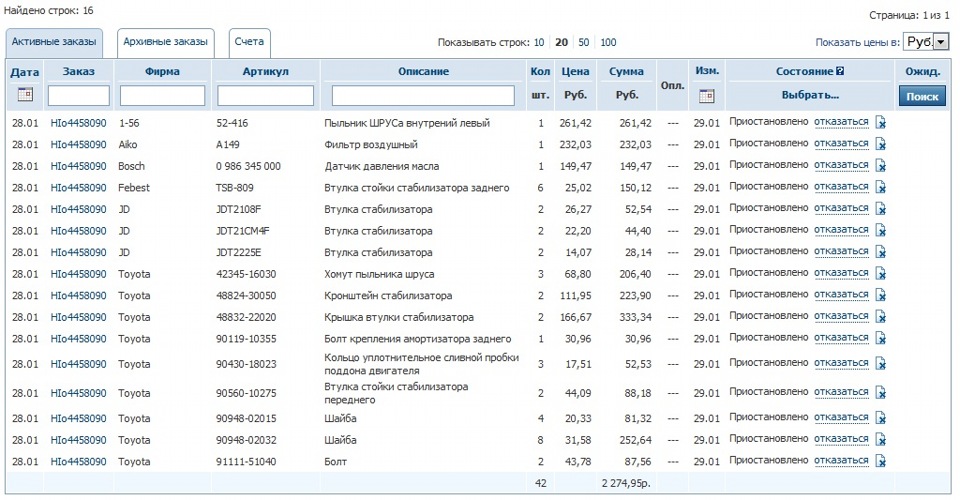Viewport: 960px width, 500px height.
Task: Click отказаться link for Febest TSB-809
Action: [x=841, y=187]
